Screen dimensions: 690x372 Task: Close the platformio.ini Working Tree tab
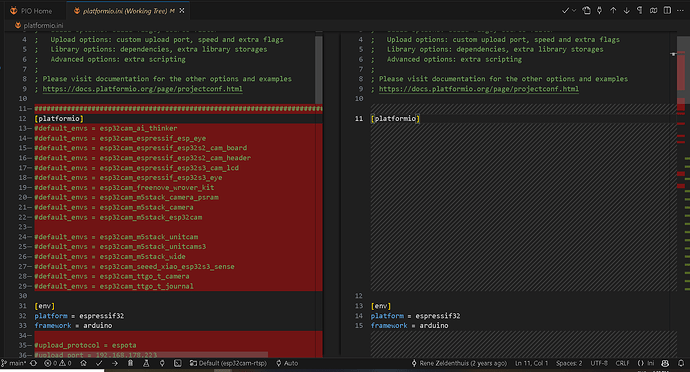(x=182, y=11)
